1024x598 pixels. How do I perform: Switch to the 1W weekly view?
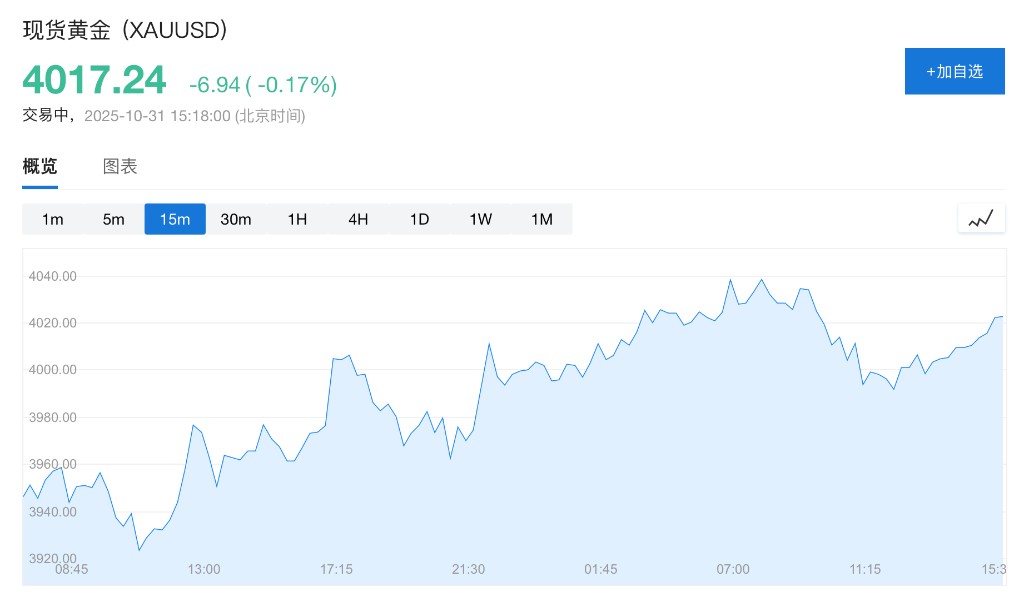coord(480,219)
